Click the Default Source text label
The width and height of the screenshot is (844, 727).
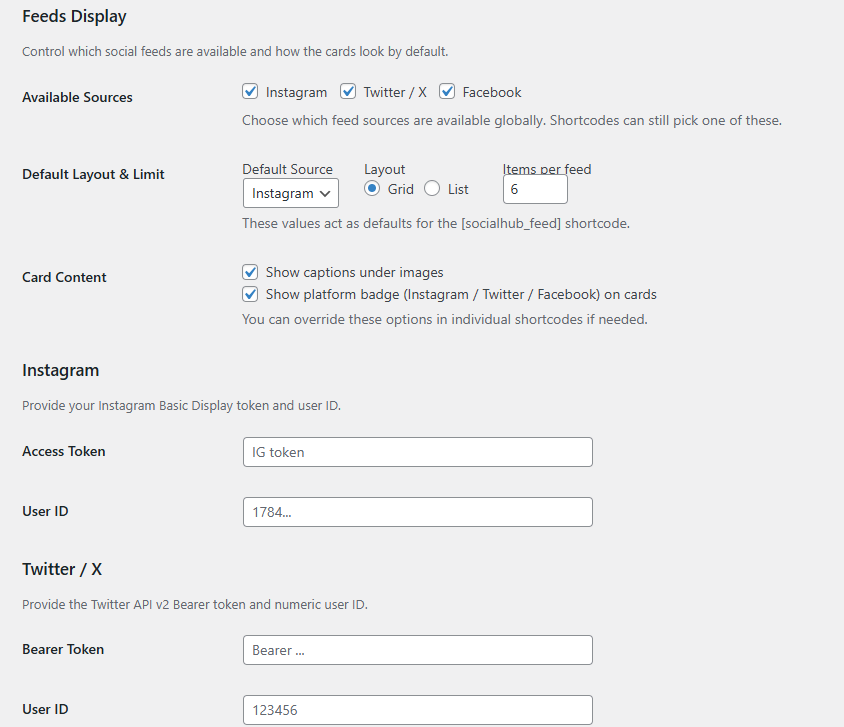287,170
